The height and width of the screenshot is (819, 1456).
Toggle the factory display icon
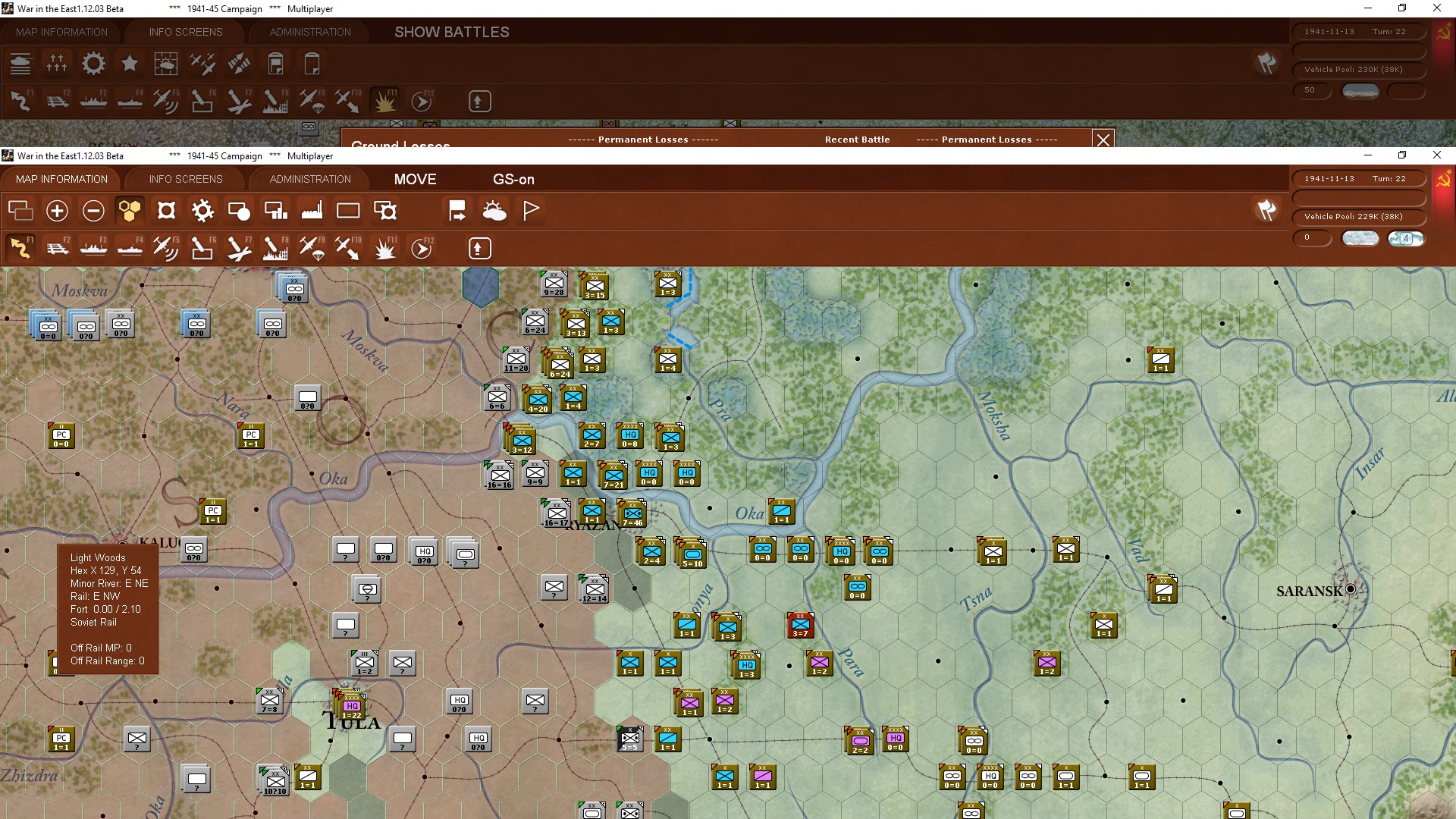(312, 210)
